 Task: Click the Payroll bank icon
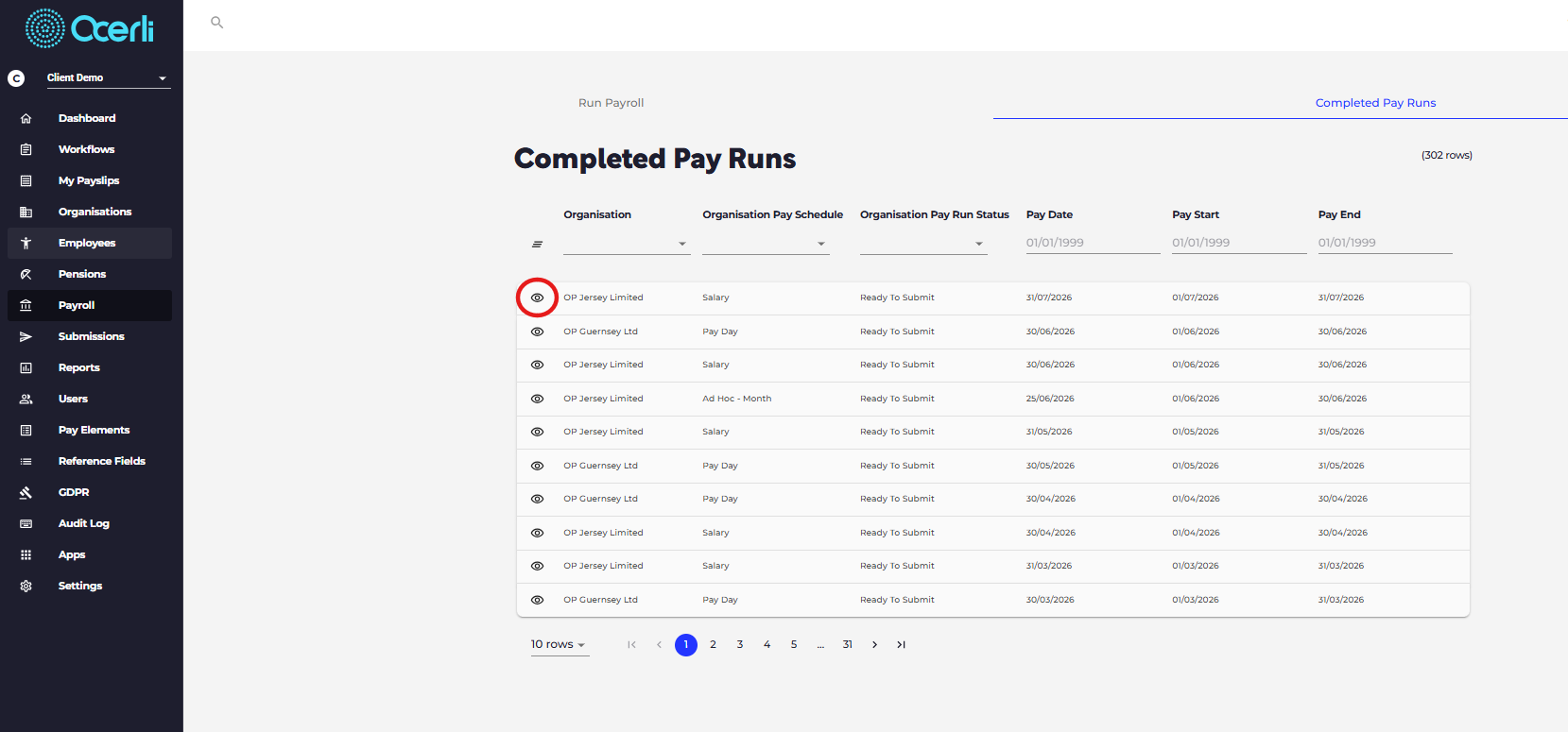tap(26, 305)
